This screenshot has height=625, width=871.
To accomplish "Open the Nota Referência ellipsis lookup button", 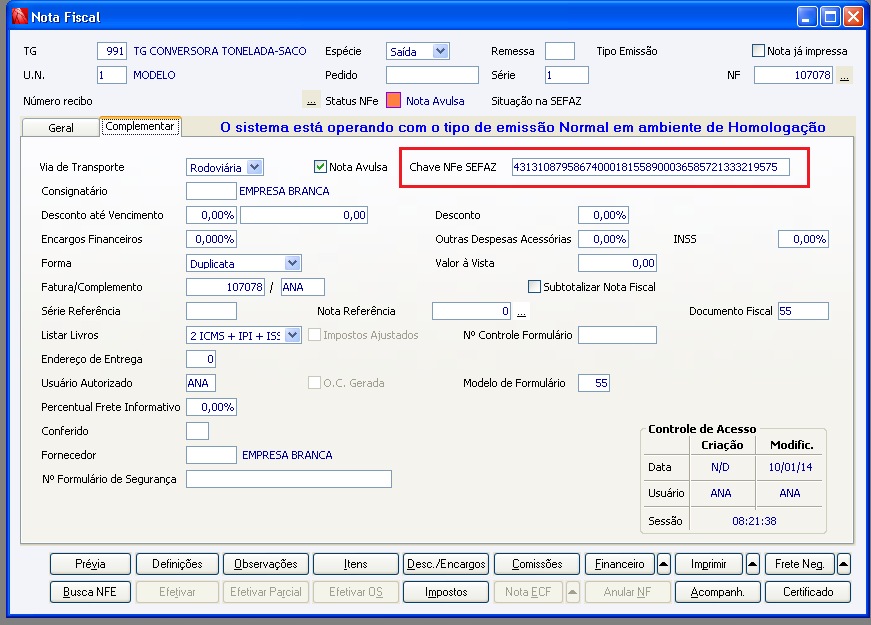I will click(x=521, y=311).
